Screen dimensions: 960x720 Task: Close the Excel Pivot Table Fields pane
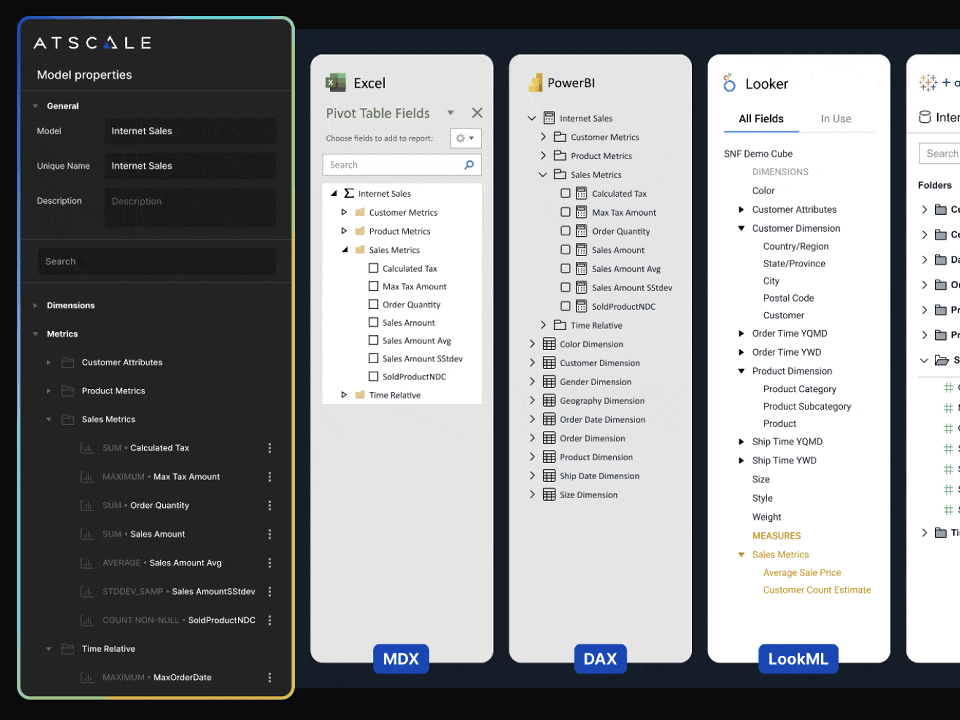click(477, 113)
